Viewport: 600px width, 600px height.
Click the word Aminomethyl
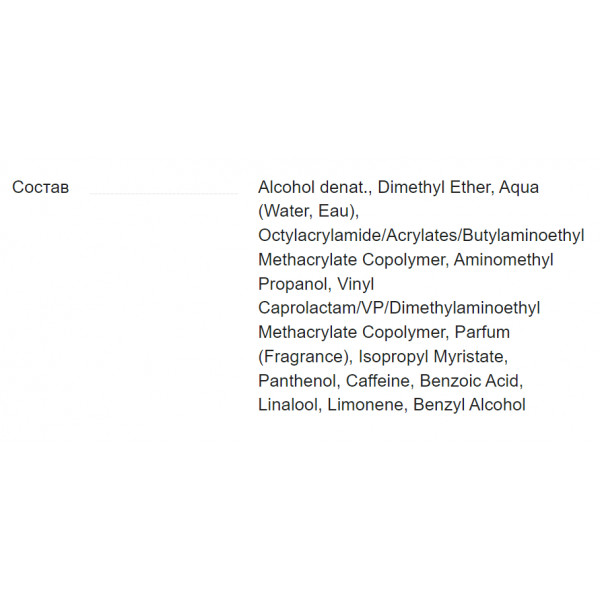(504, 260)
